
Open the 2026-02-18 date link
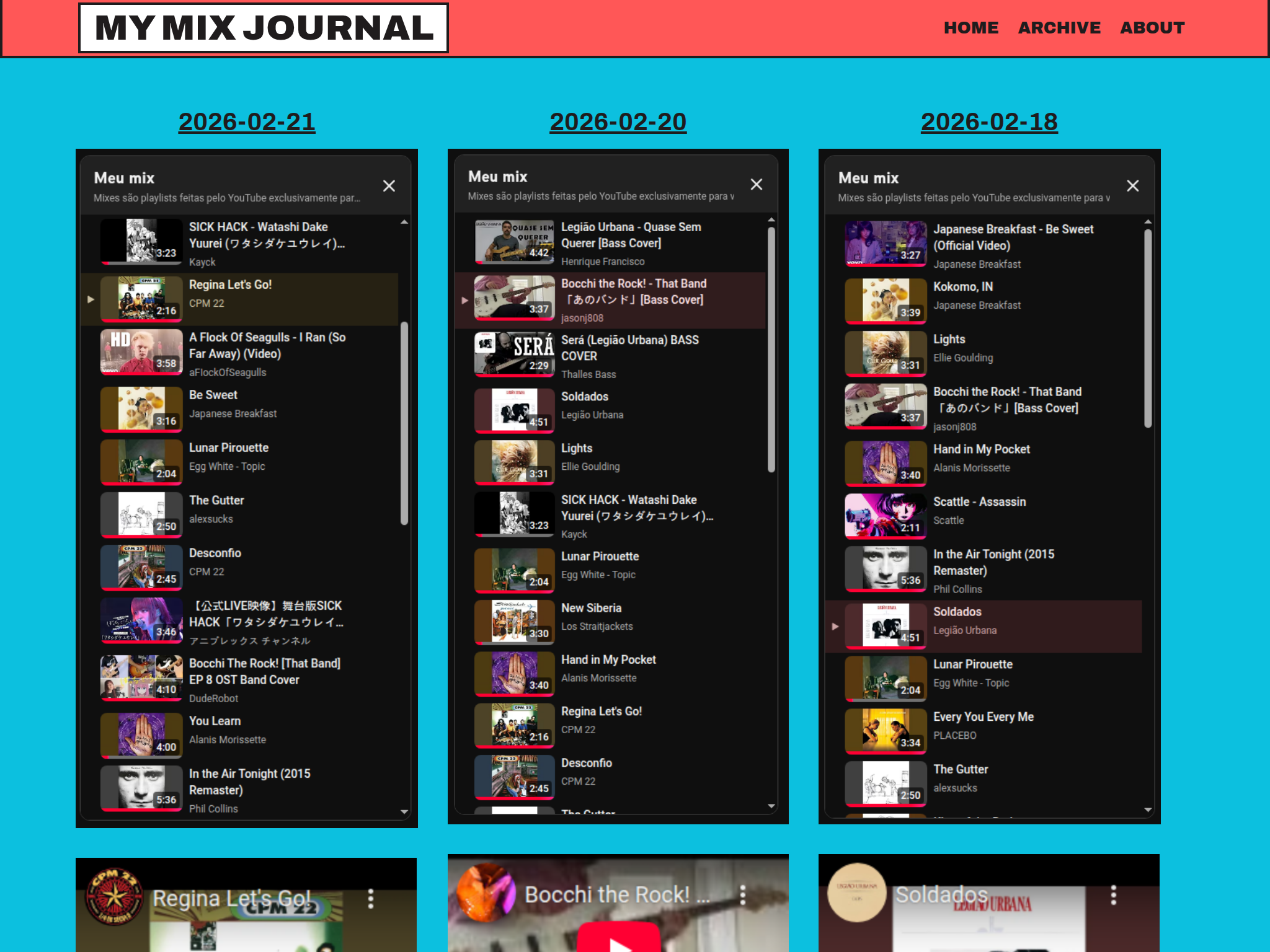tap(988, 122)
